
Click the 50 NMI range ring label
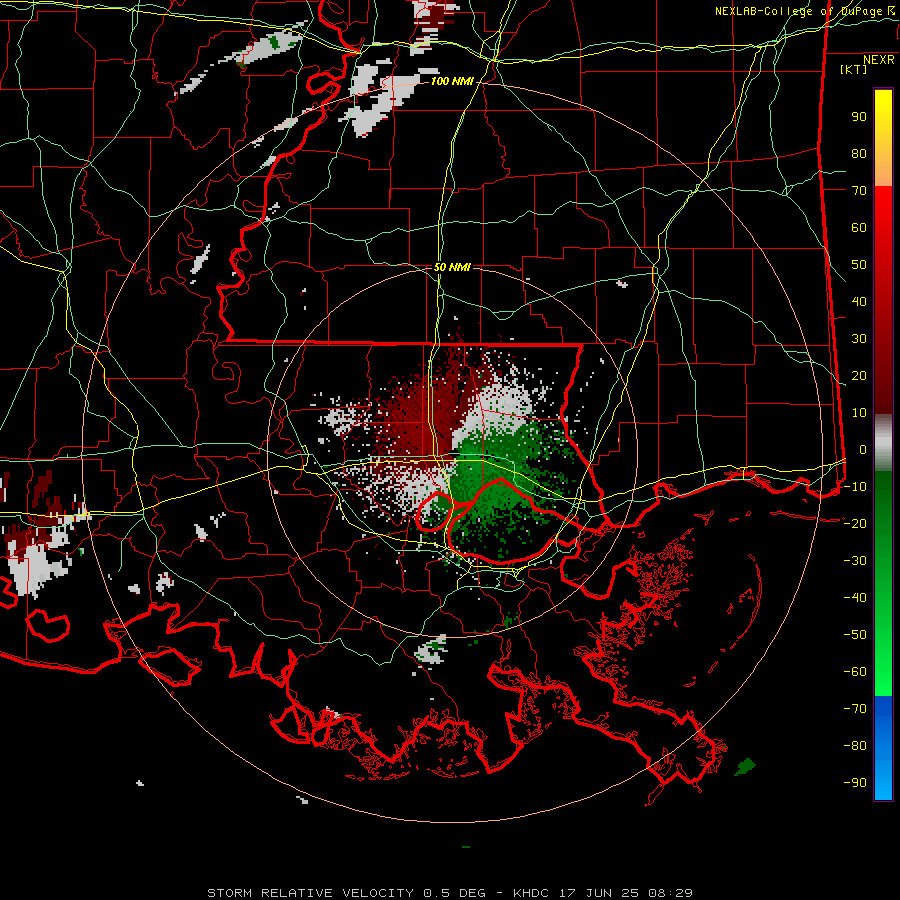(452, 267)
